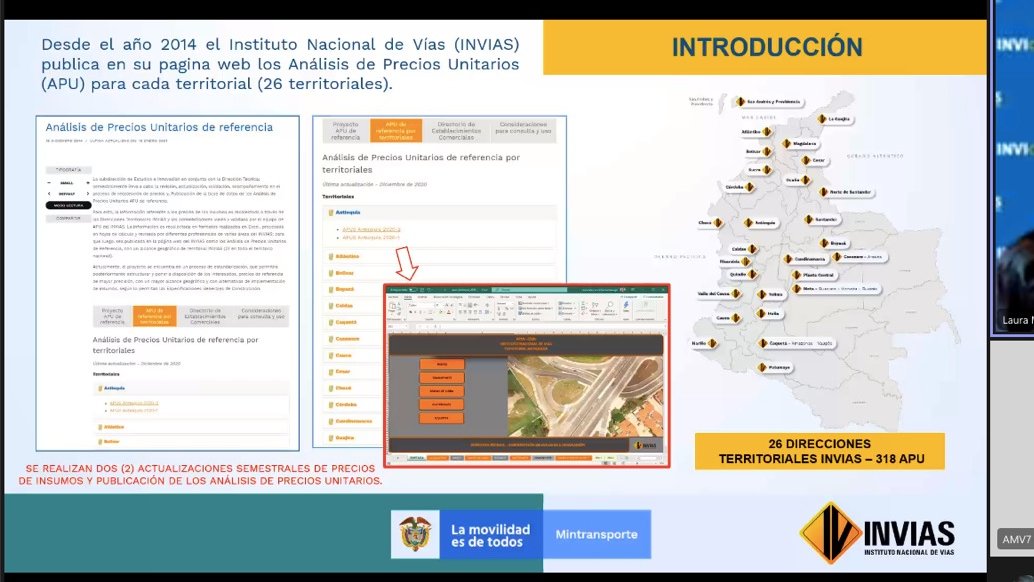Click the Planta Central map marker
This screenshot has width=1034, height=582.
click(797, 275)
